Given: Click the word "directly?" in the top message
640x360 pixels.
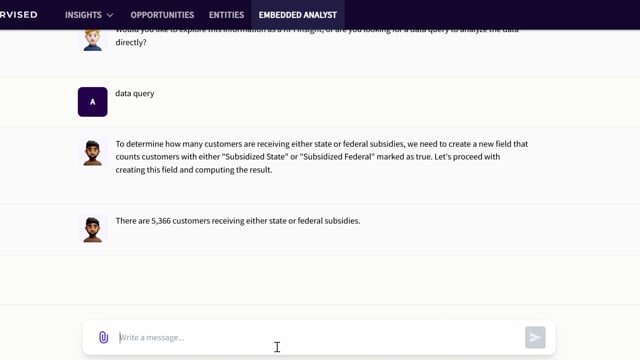Looking at the screenshot, I should pos(131,42).
